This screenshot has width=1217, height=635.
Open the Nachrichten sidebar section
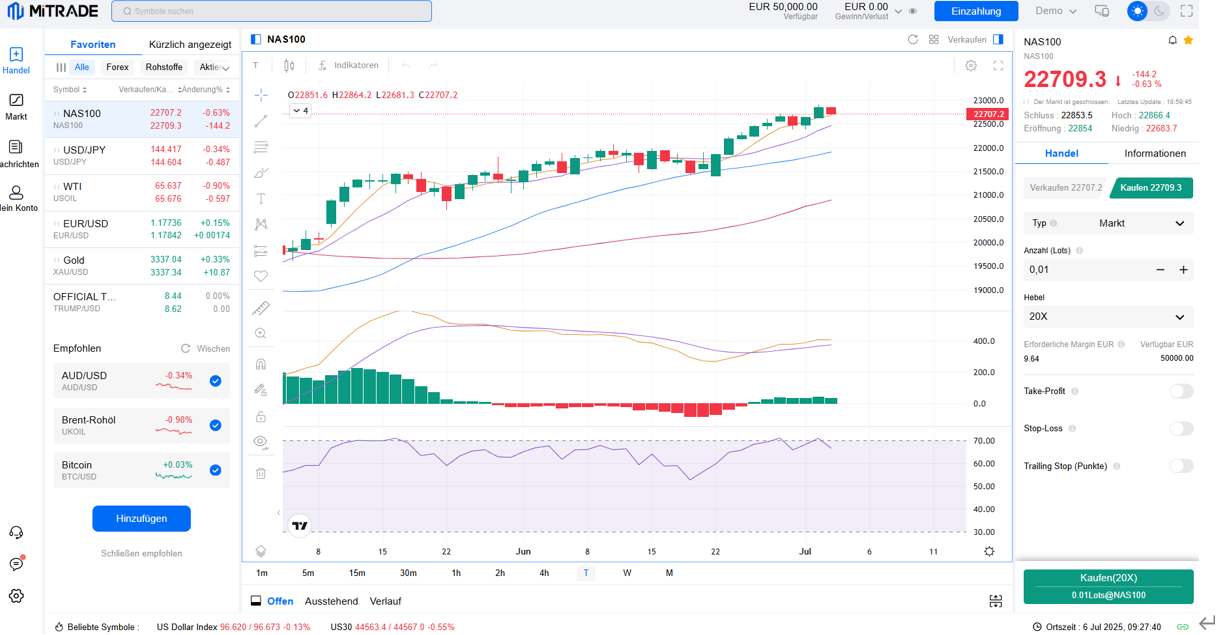click(x=16, y=153)
